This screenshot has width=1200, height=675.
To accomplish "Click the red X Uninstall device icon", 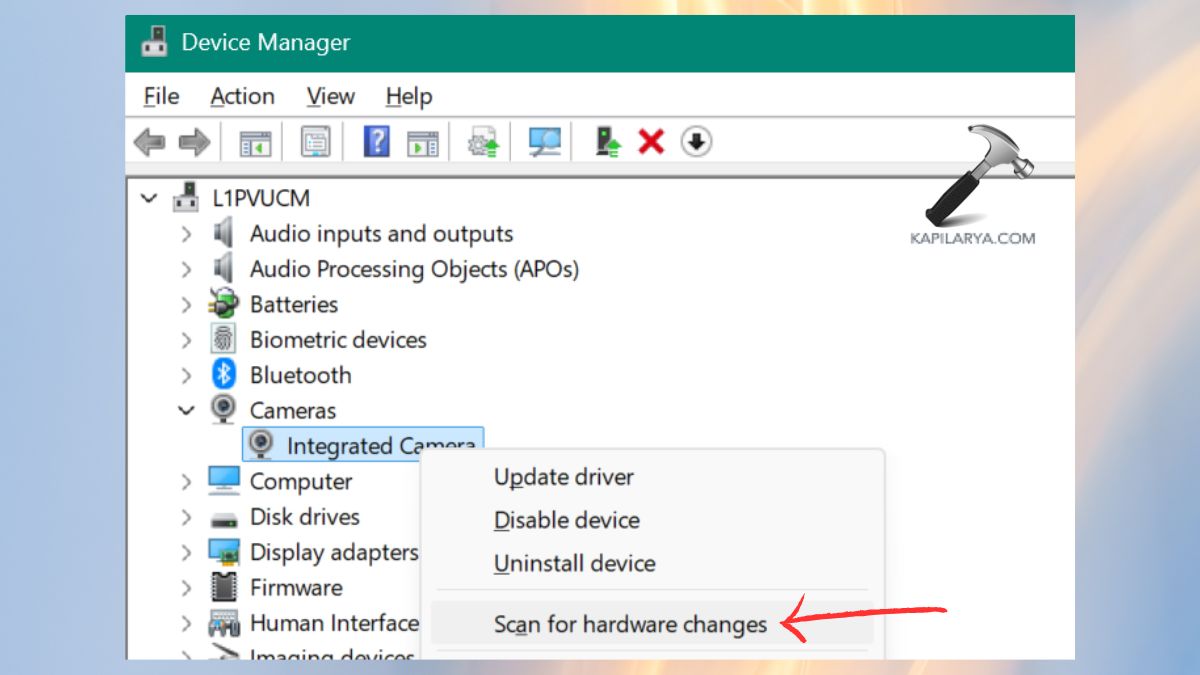I will tap(652, 141).
